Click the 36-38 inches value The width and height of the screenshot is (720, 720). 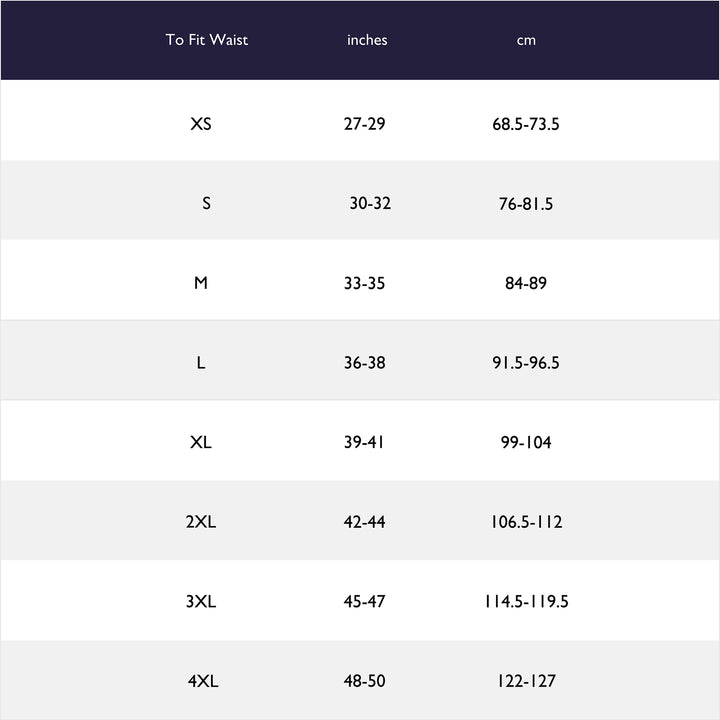pyautogui.click(x=364, y=363)
